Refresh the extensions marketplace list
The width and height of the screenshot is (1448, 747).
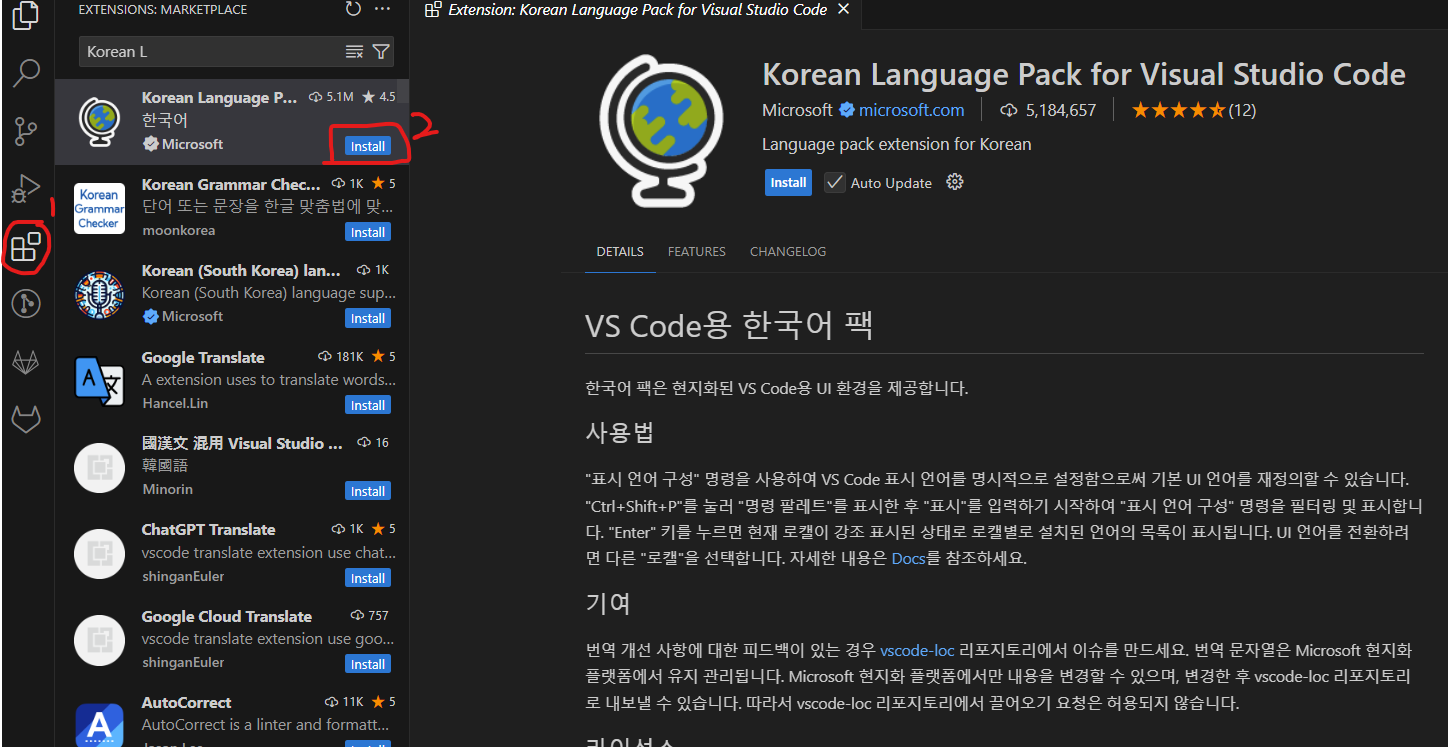(x=353, y=9)
